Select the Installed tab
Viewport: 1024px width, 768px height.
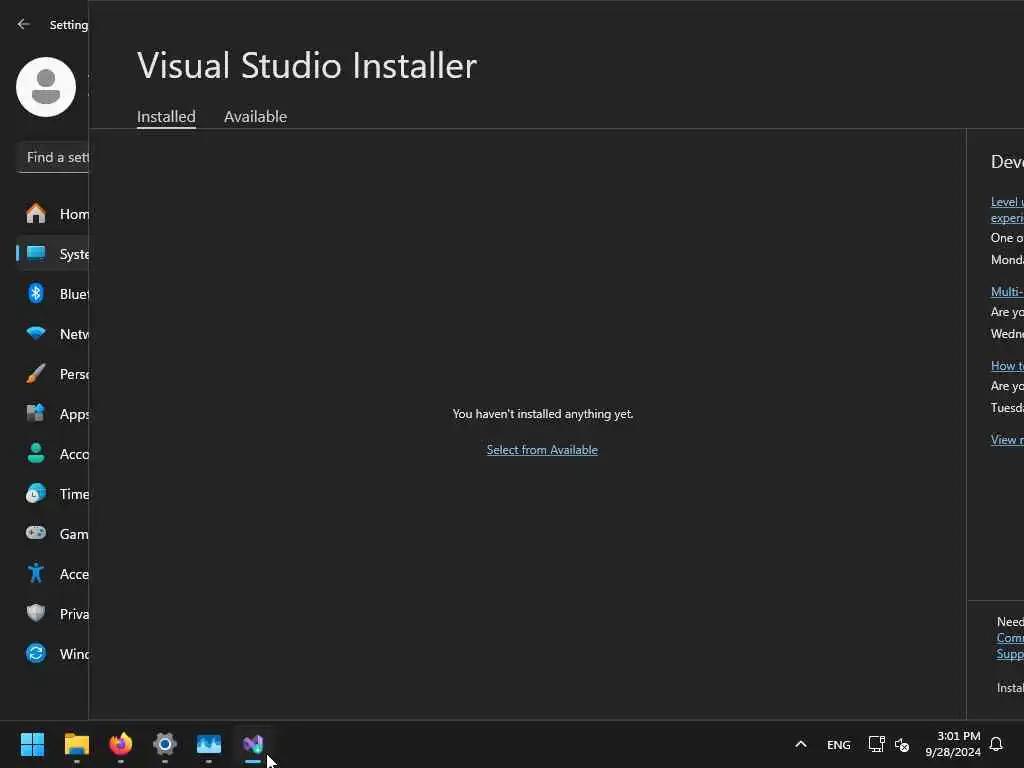tap(166, 116)
